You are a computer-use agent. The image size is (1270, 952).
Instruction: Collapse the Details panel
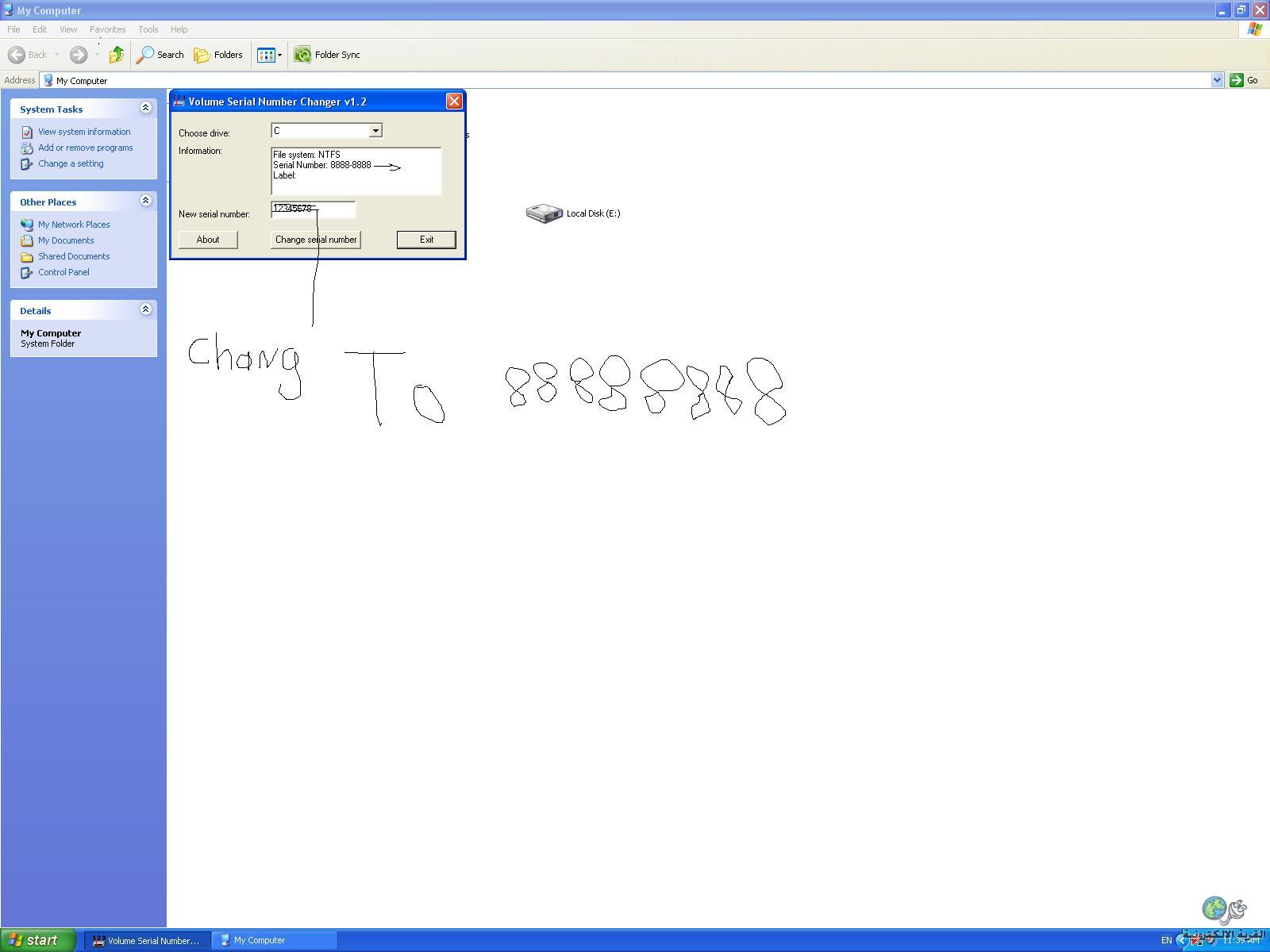point(145,309)
